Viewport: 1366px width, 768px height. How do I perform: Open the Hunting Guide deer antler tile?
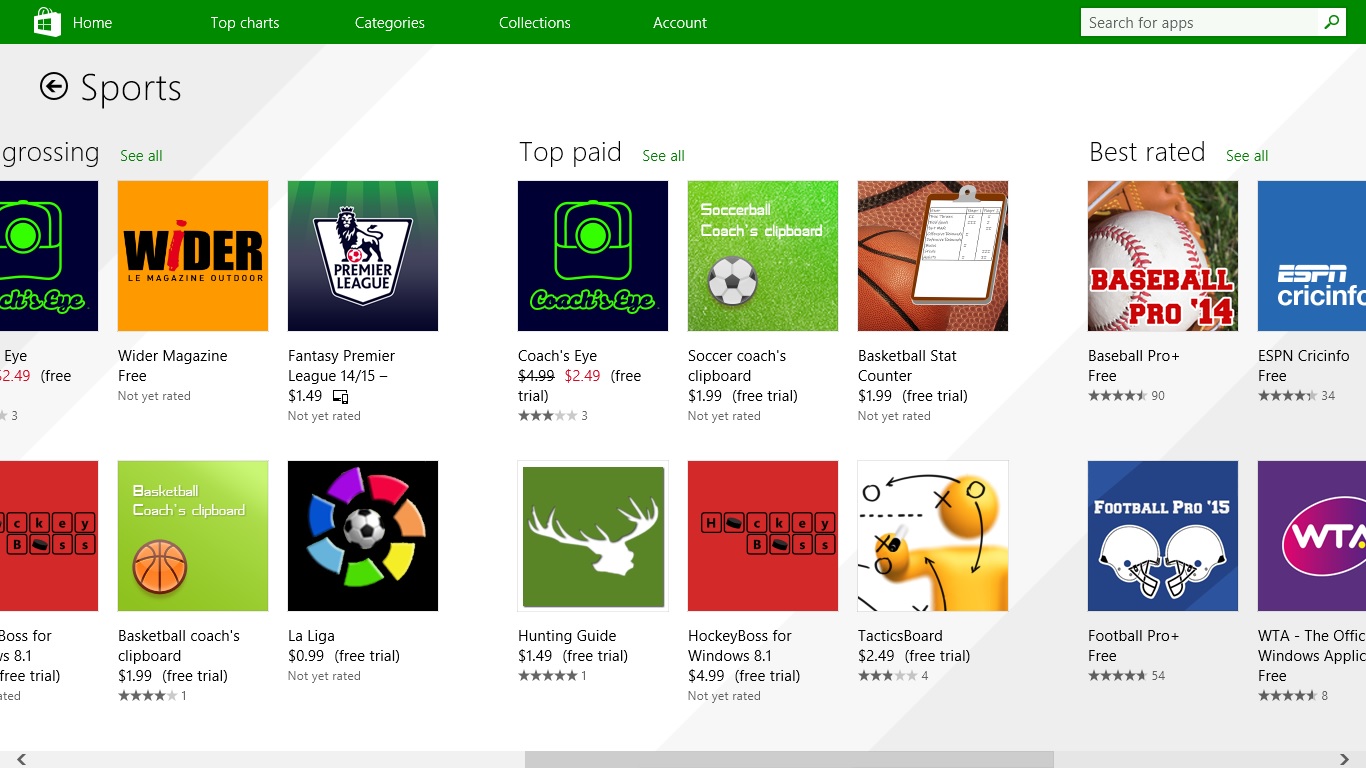593,536
